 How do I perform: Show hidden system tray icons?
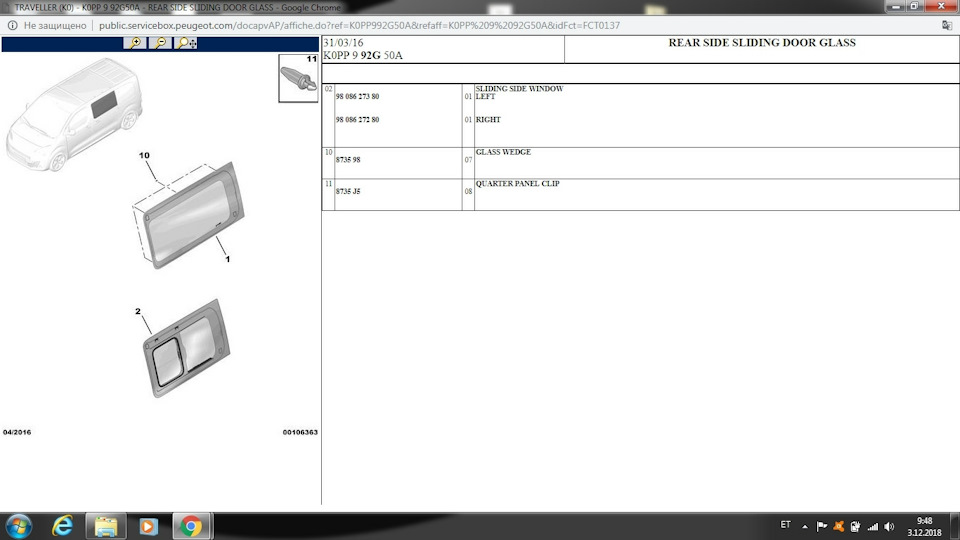coord(806,526)
